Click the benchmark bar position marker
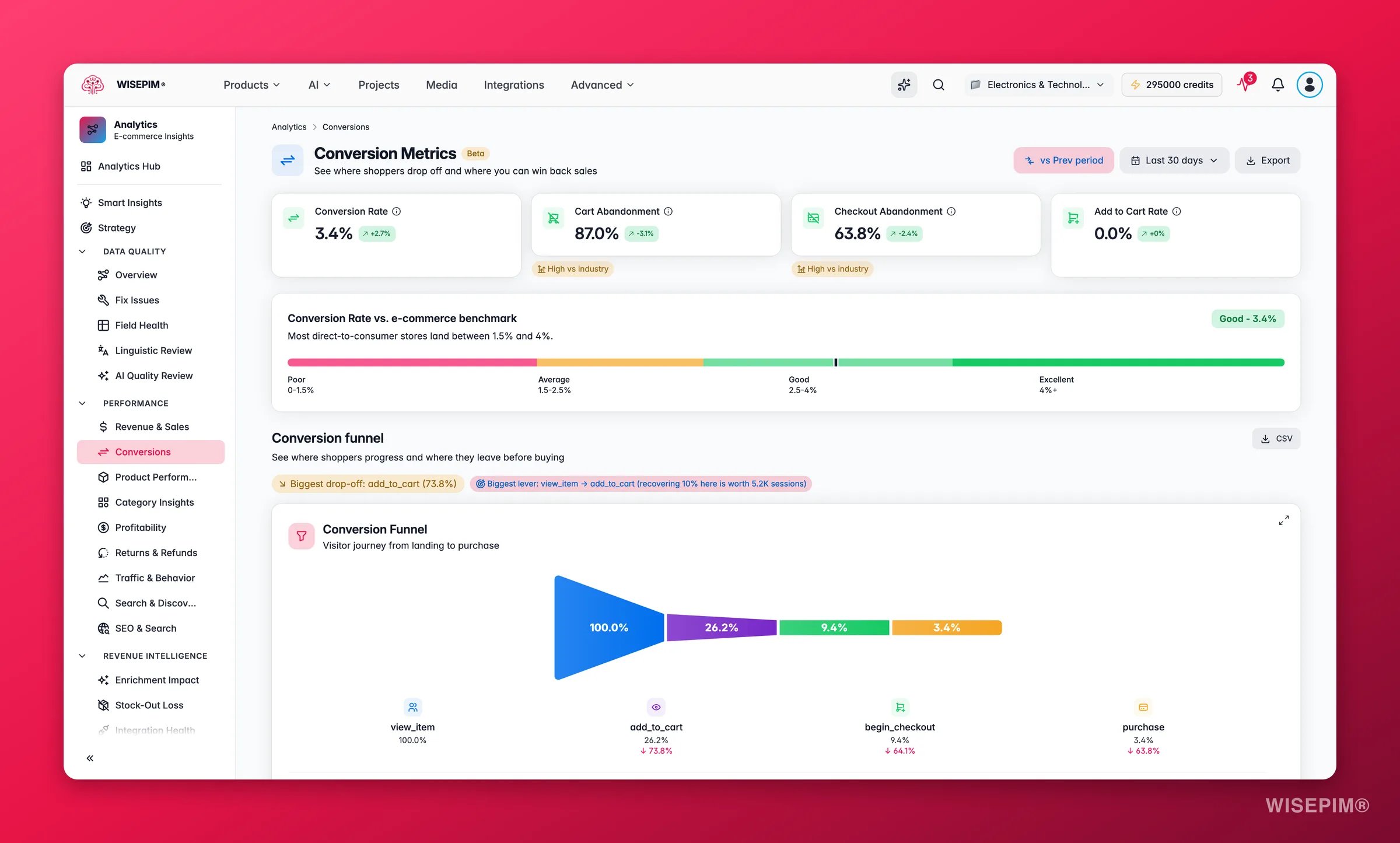This screenshot has width=1400, height=843. pos(836,362)
